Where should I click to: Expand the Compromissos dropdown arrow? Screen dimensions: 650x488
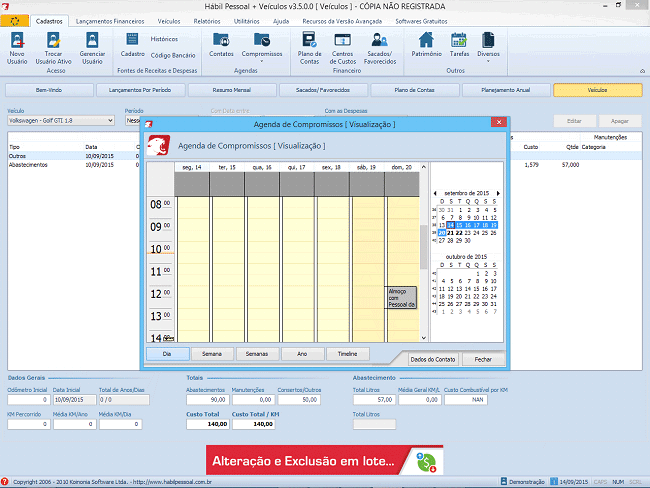coord(262,61)
